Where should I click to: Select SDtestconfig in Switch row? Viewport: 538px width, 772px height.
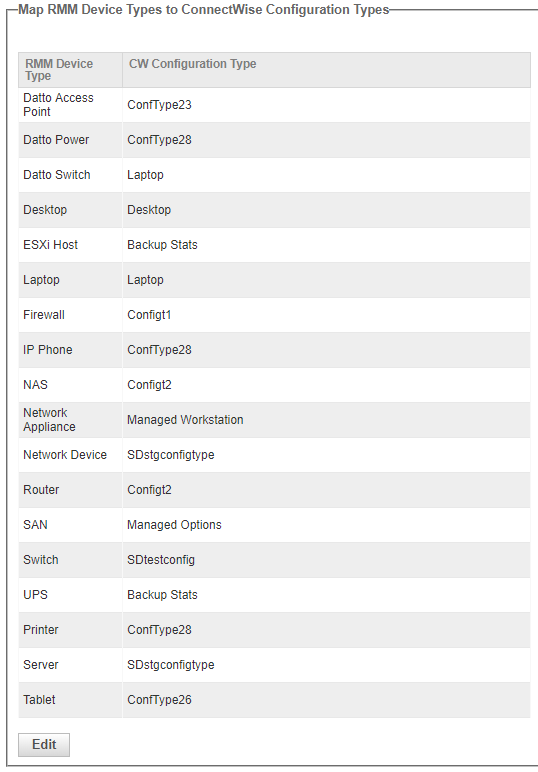[x=161, y=559]
